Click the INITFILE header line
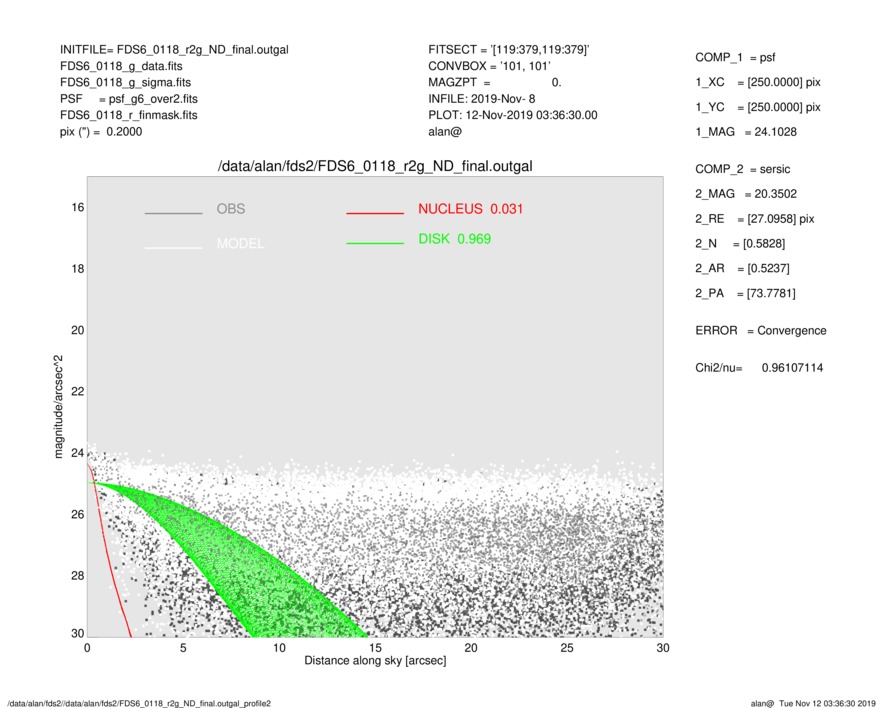The image size is (885, 708). pyautogui.click(x=174, y=50)
